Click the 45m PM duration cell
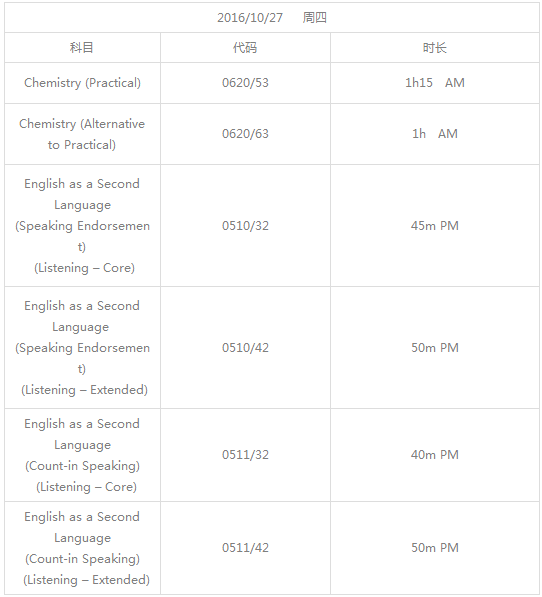The image size is (542, 597). tap(435, 226)
